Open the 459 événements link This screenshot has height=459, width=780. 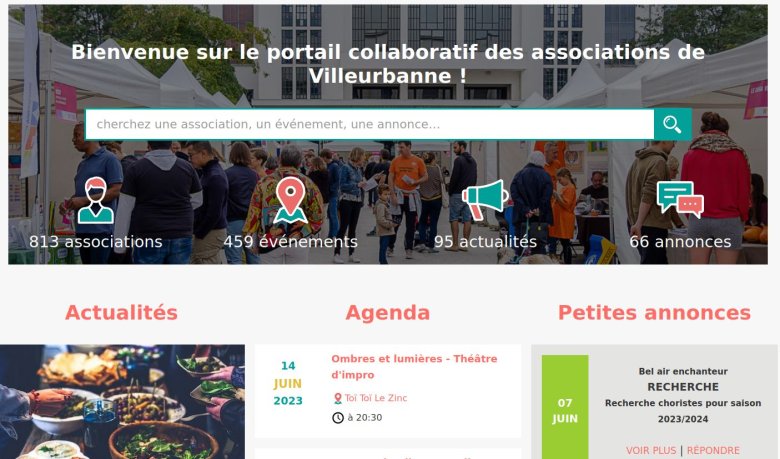pos(291,242)
